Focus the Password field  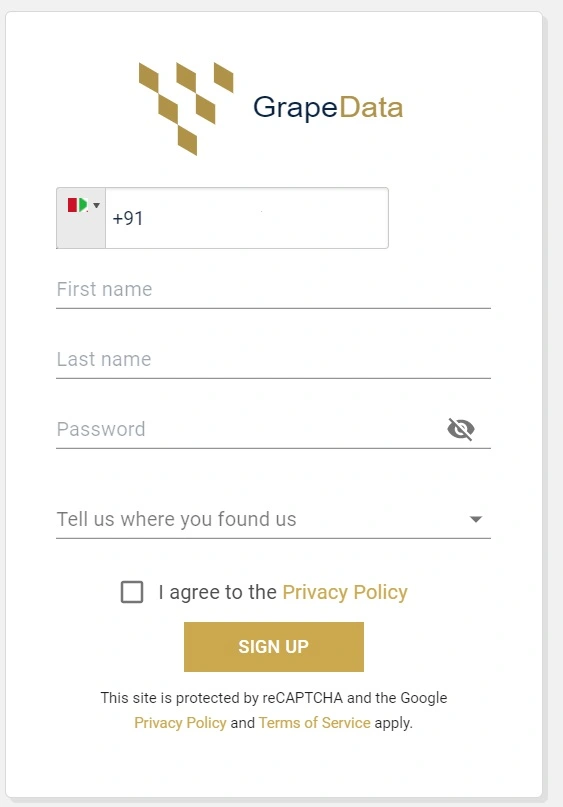pyautogui.click(x=250, y=429)
